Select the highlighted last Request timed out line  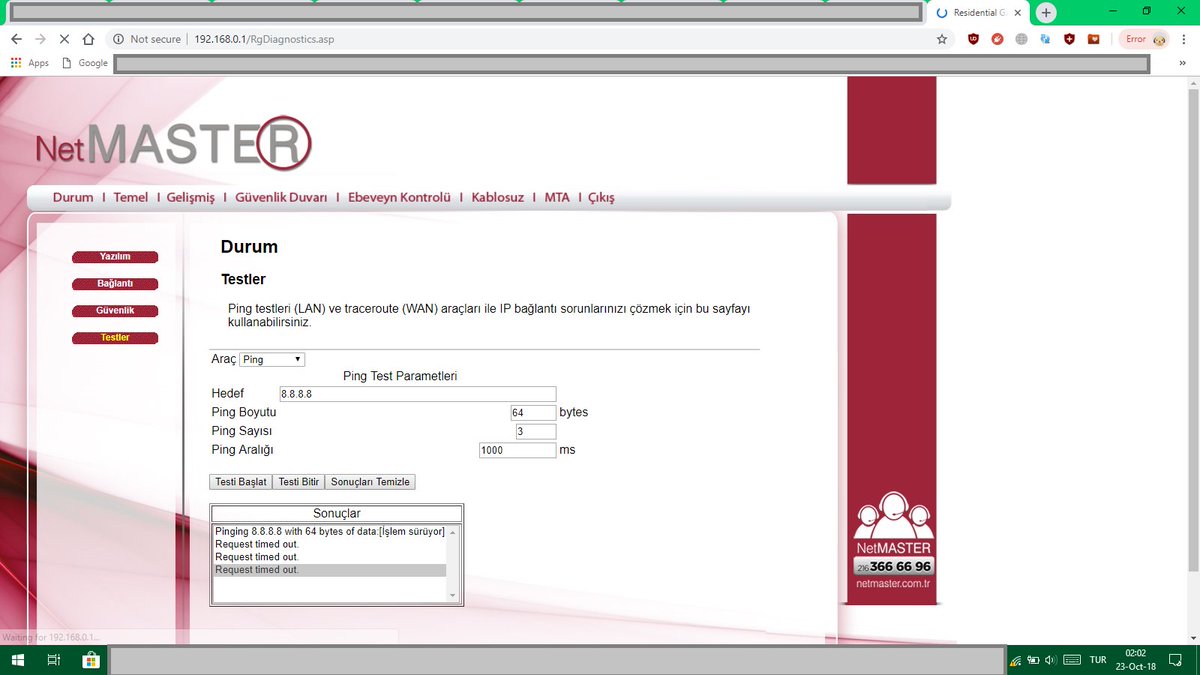click(x=330, y=570)
